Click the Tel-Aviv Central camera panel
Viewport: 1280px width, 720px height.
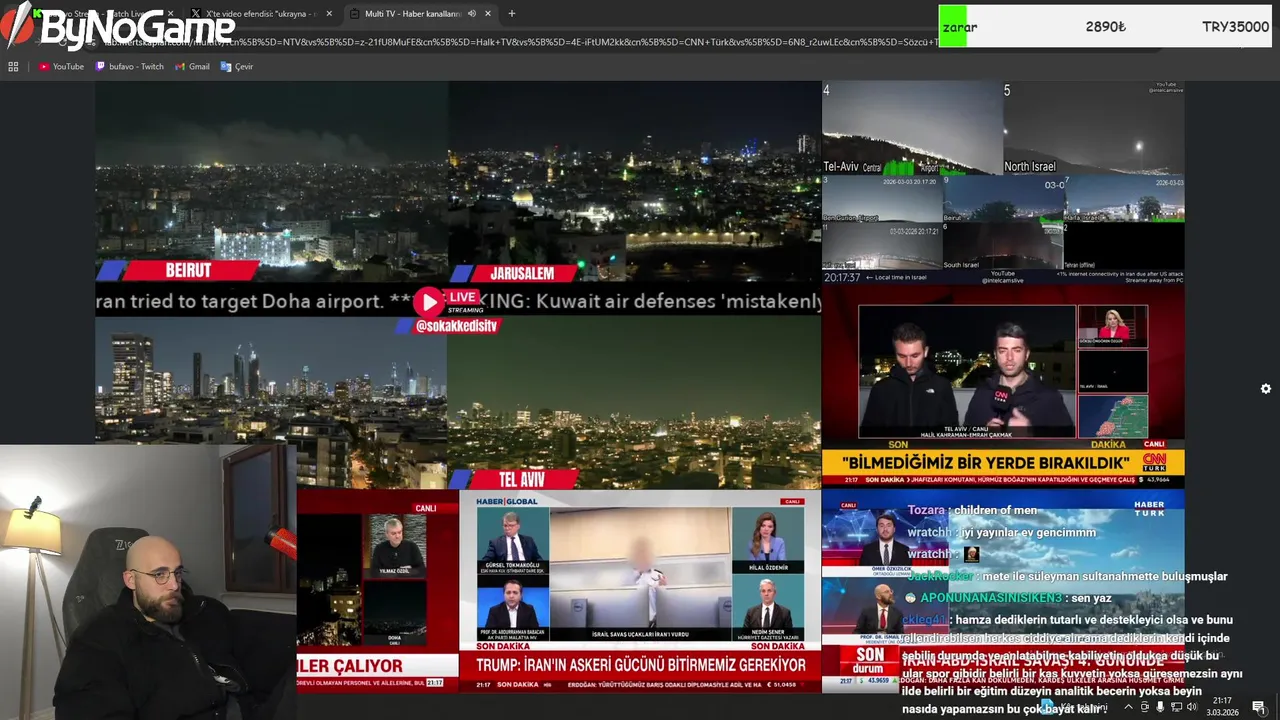pyautogui.click(x=912, y=128)
